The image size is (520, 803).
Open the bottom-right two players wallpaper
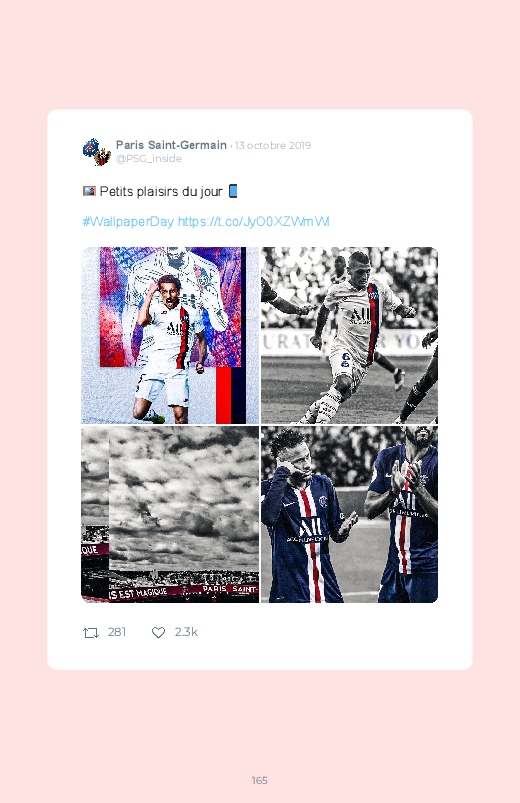tap(349, 514)
